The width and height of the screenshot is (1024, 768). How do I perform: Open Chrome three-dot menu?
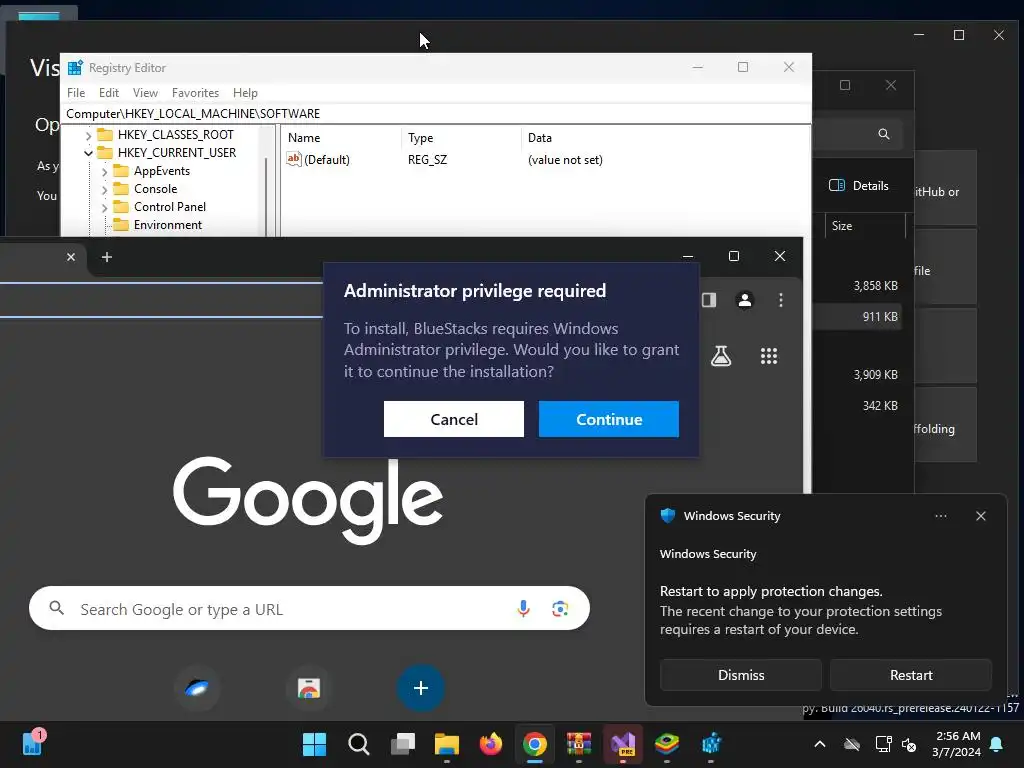(780, 300)
